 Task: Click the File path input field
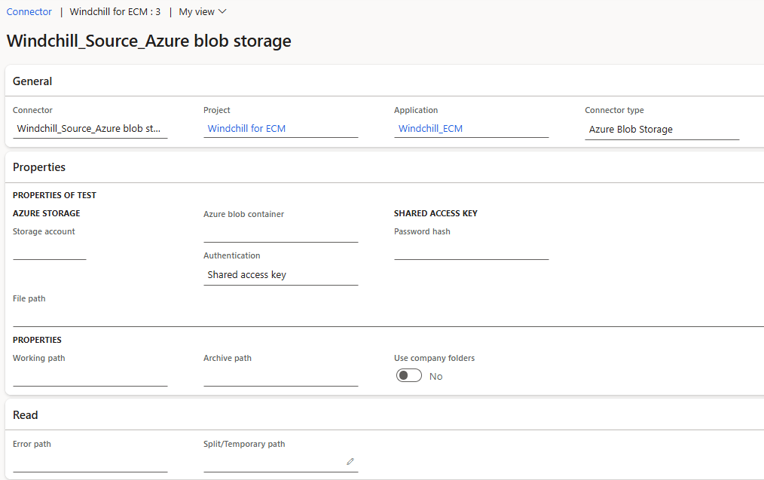click(x=388, y=317)
